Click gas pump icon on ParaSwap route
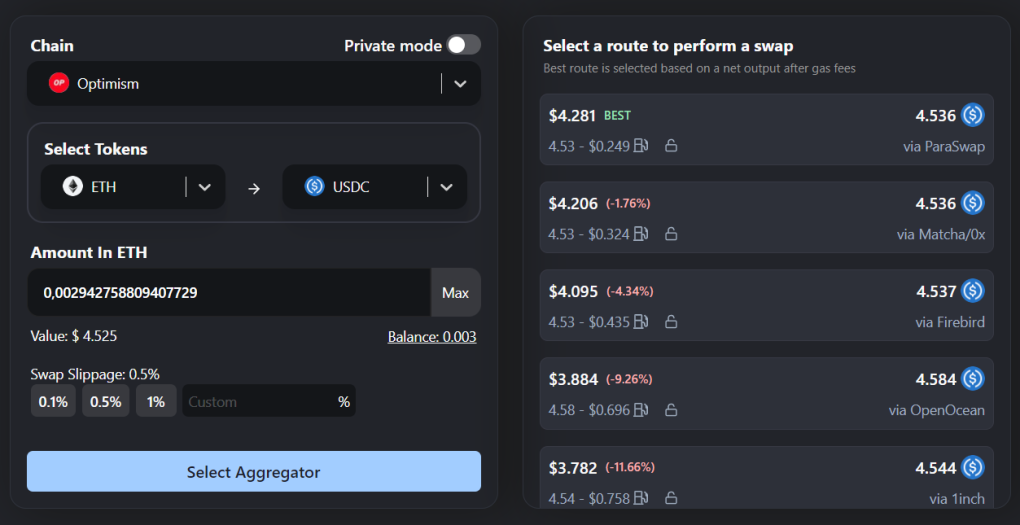 641,146
